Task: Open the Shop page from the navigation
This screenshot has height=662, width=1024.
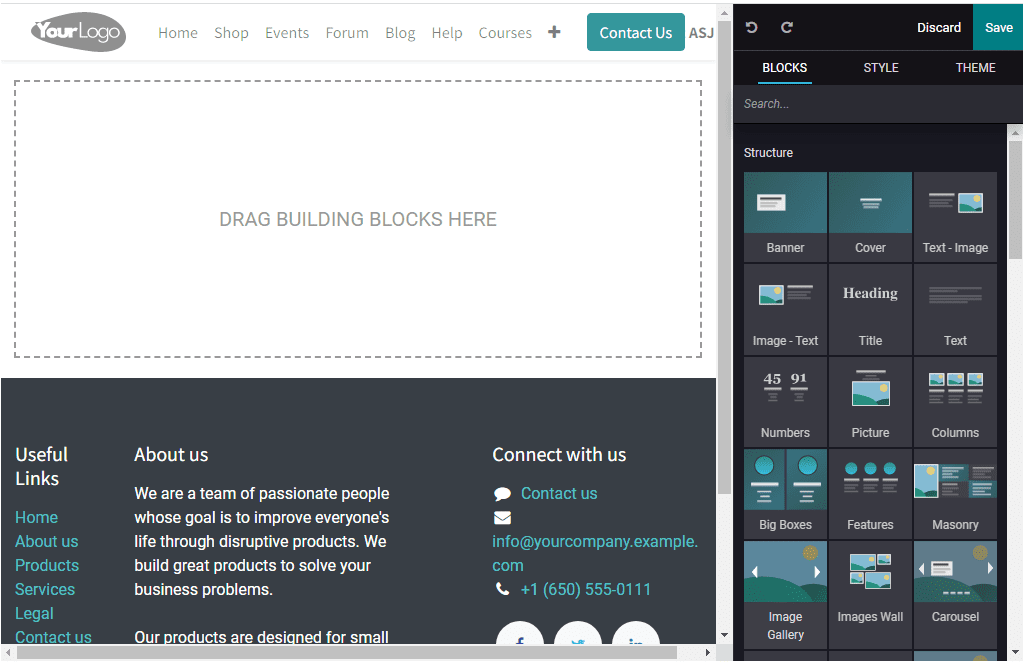Action: pos(231,32)
